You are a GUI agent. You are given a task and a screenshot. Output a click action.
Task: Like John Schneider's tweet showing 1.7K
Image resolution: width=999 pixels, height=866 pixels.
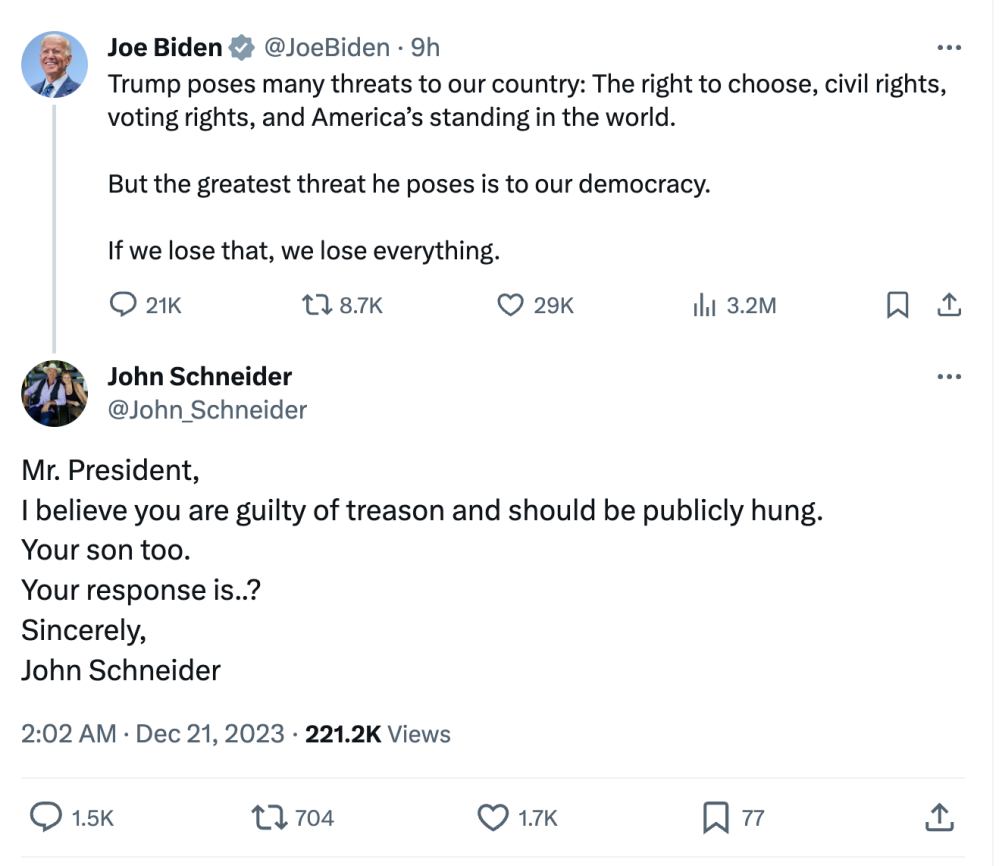pyautogui.click(x=493, y=818)
